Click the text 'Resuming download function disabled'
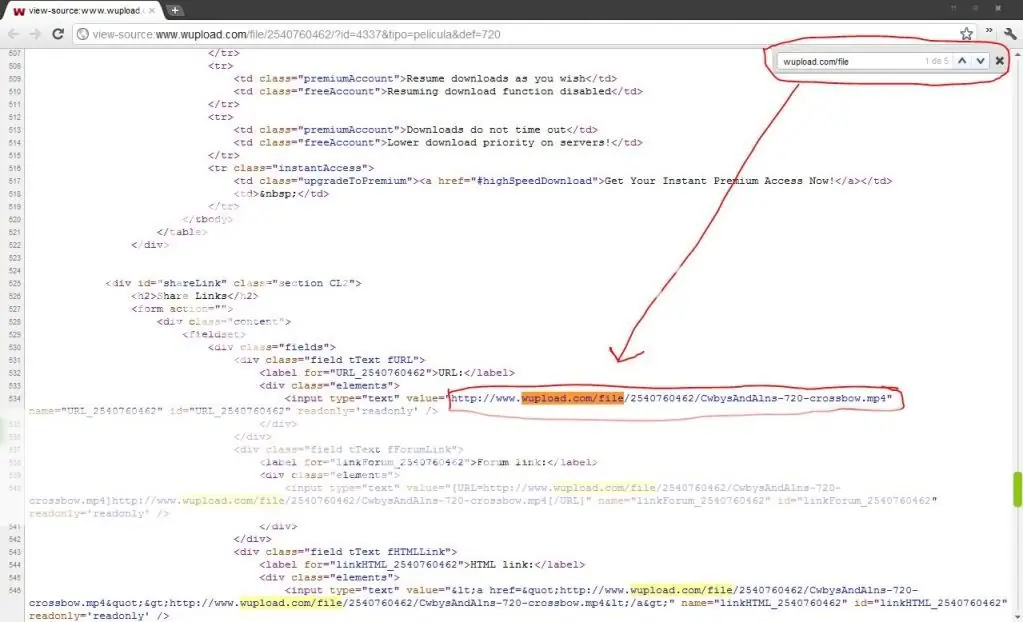 coord(499,91)
